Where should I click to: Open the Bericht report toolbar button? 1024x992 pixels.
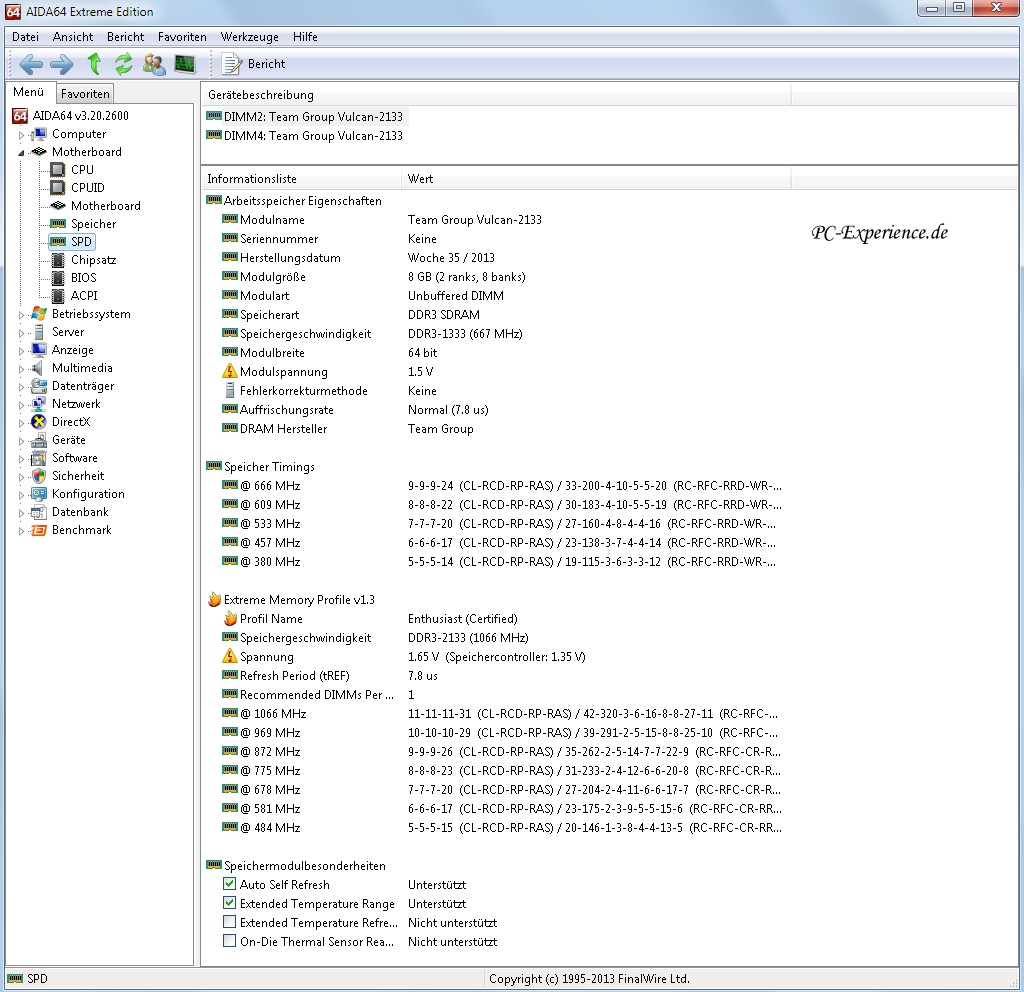click(254, 64)
